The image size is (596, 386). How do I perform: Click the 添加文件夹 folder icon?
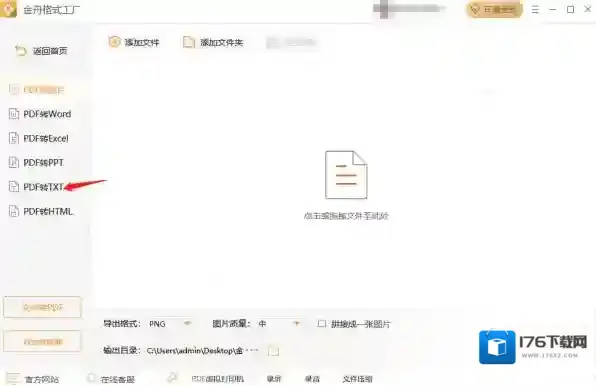(189, 42)
